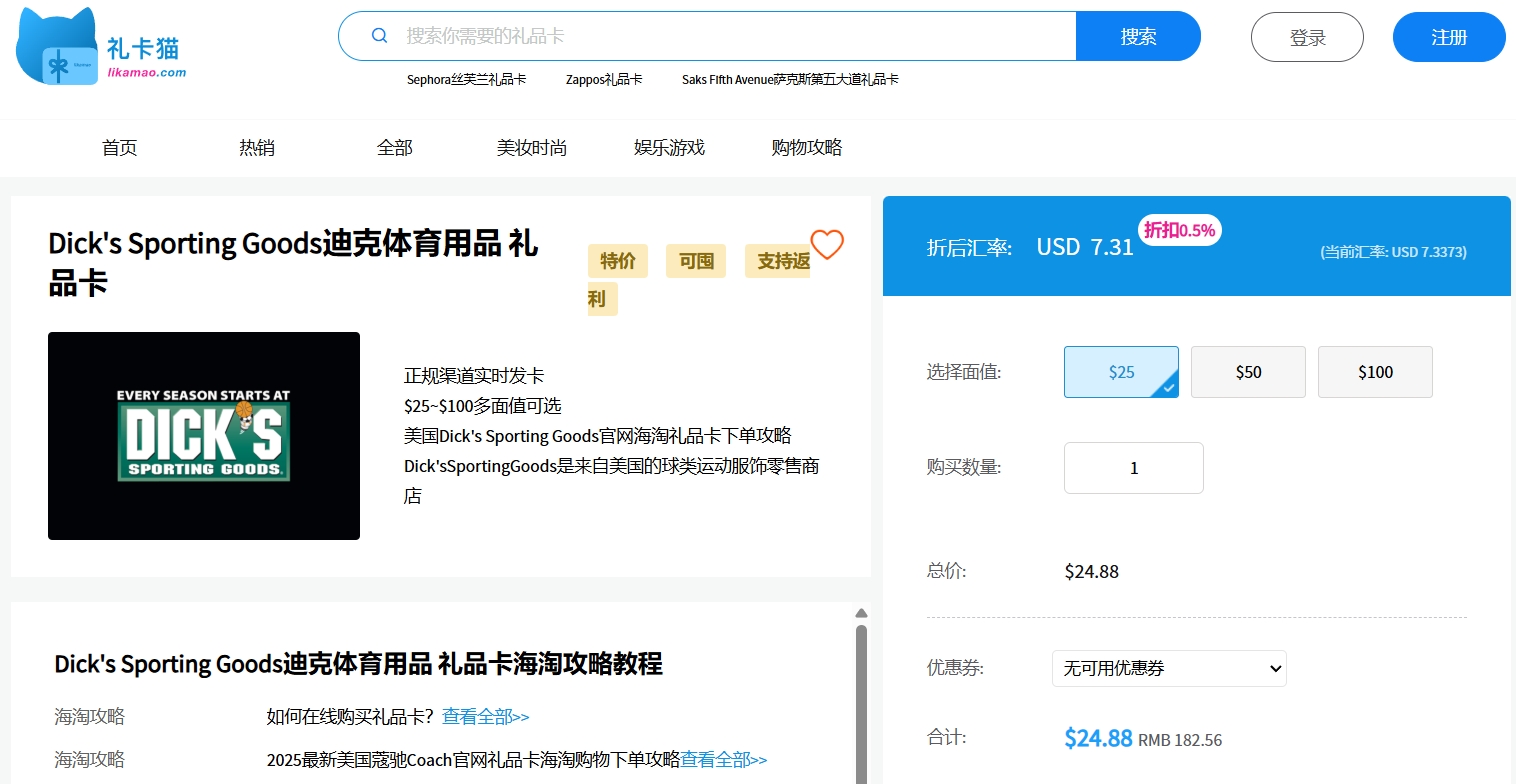The width and height of the screenshot is (1516, 784).
Task: Open the 无可用优惠券 coupon dropdown
Action: tap(1169, 668)
